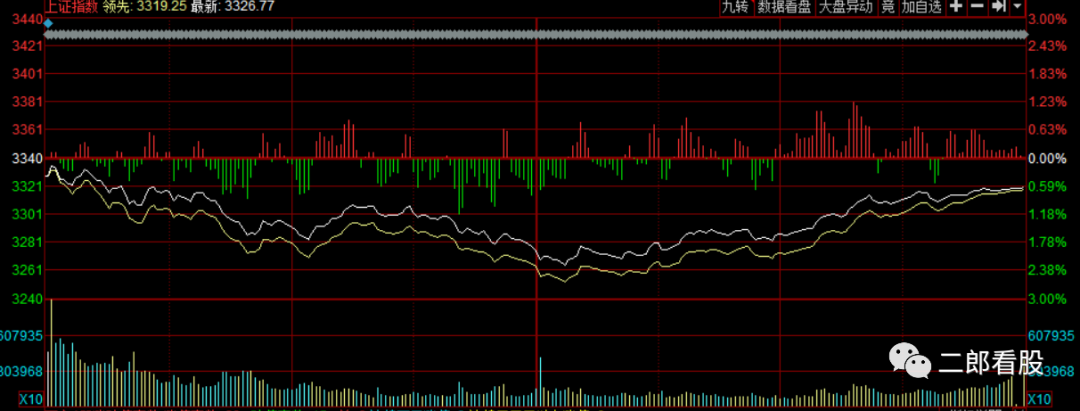
Task: Click the jump-to-end arrow icon
Action: click(x=997, y=7)
